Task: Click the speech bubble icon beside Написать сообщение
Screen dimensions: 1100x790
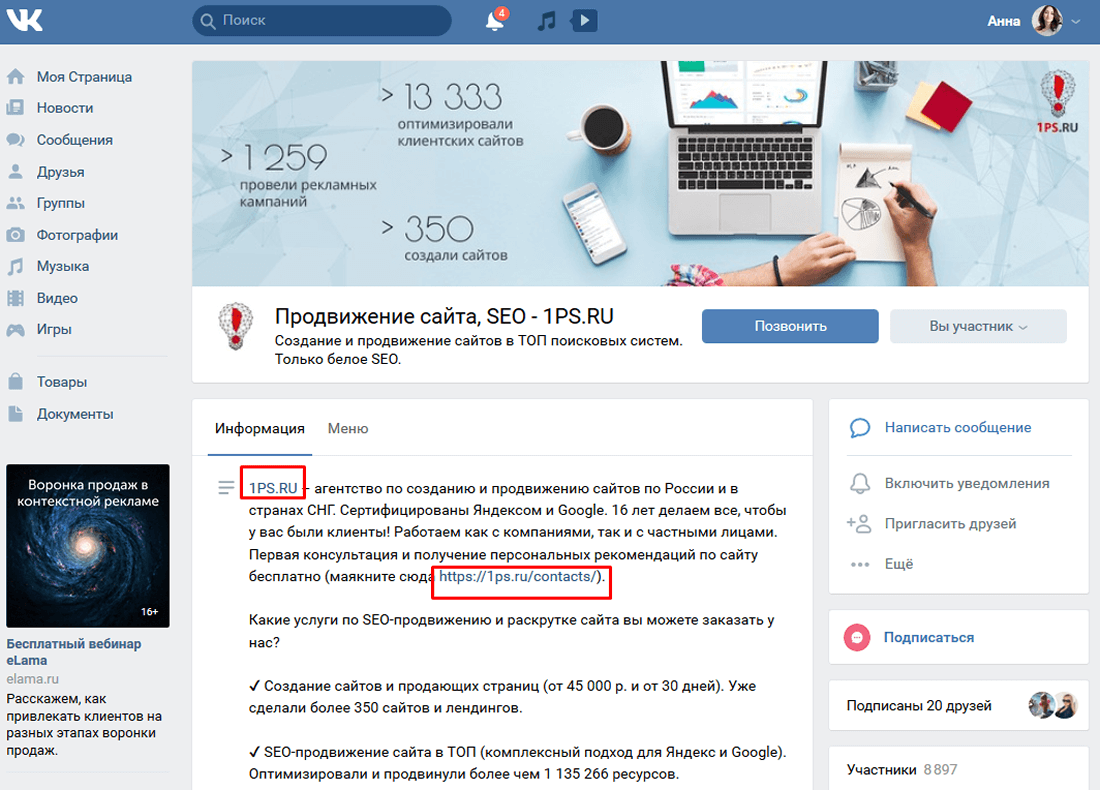Action: coord(860,428)
